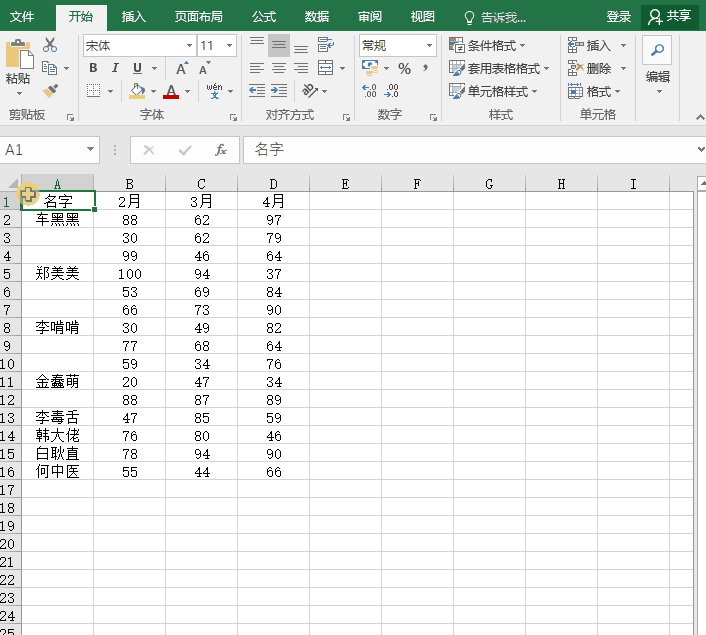Viewport: 706px width, 635px height.
Task: Click the Paste clipboard icon
Action: click(19, 55)
